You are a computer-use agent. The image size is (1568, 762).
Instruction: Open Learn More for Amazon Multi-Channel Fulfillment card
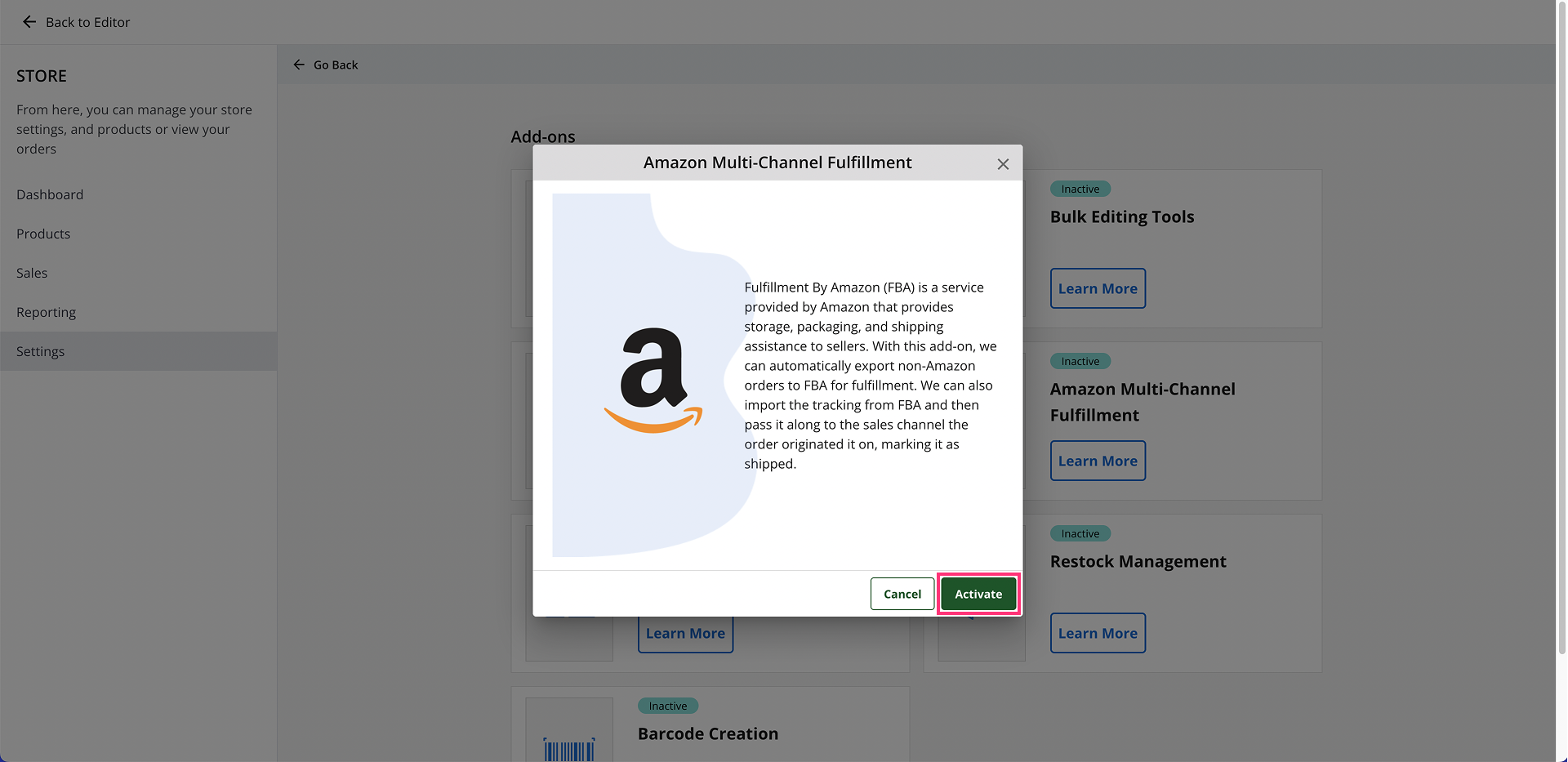1098,461
